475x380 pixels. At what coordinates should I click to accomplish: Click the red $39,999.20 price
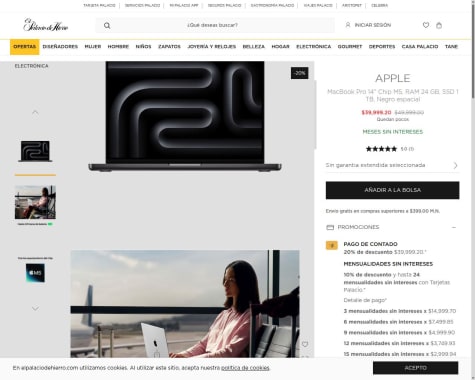(x=376, y=112)
